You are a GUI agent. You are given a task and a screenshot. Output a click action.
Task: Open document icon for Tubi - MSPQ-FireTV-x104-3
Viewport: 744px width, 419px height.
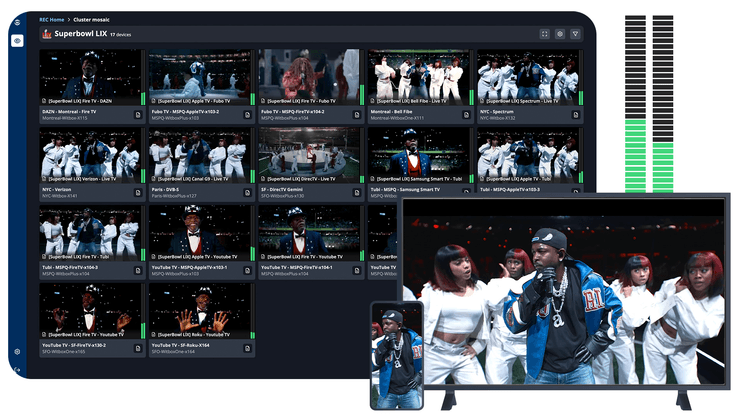[138, 270]
